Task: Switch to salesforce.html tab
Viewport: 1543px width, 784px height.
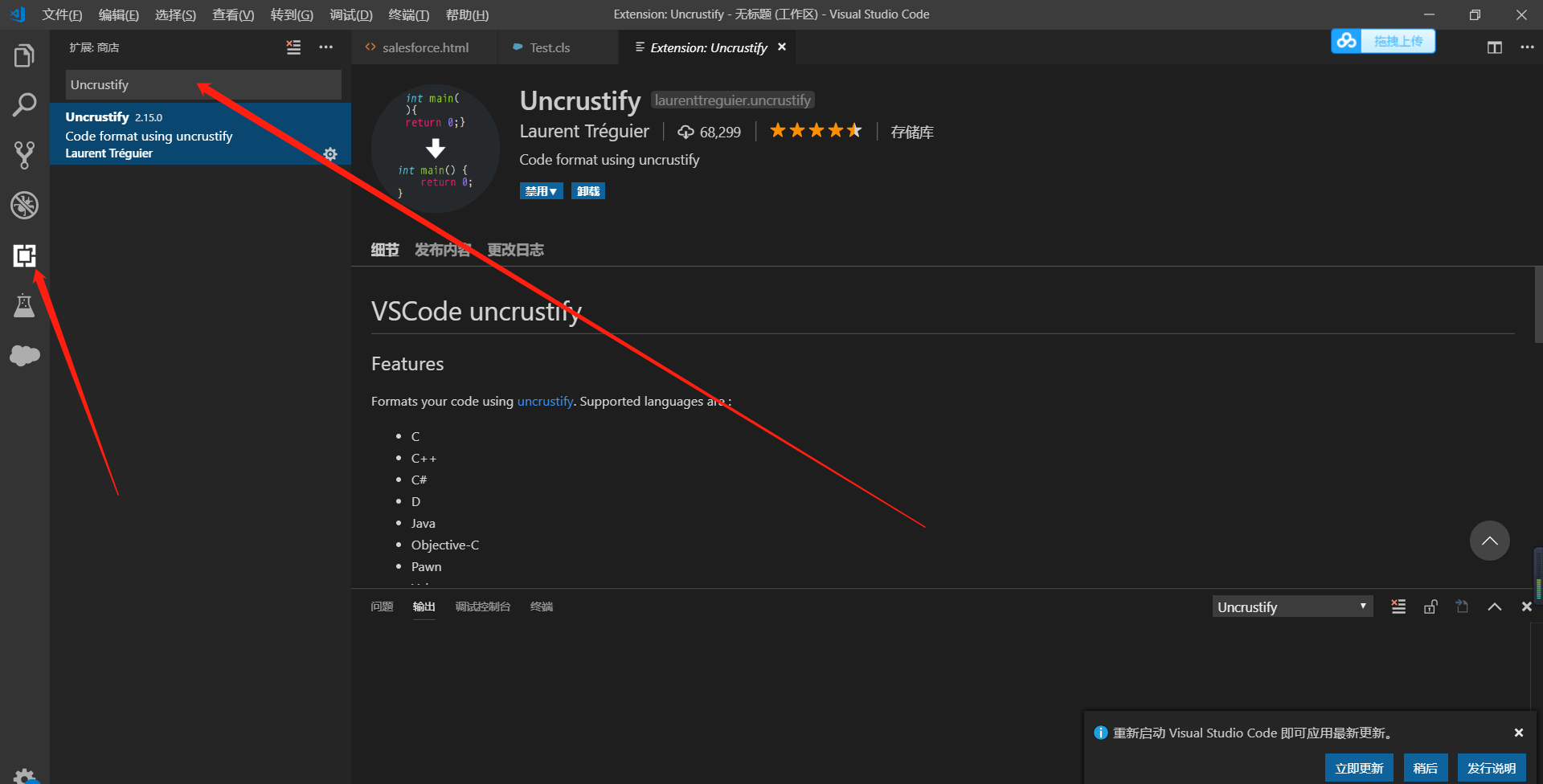Action: point(424,47)
